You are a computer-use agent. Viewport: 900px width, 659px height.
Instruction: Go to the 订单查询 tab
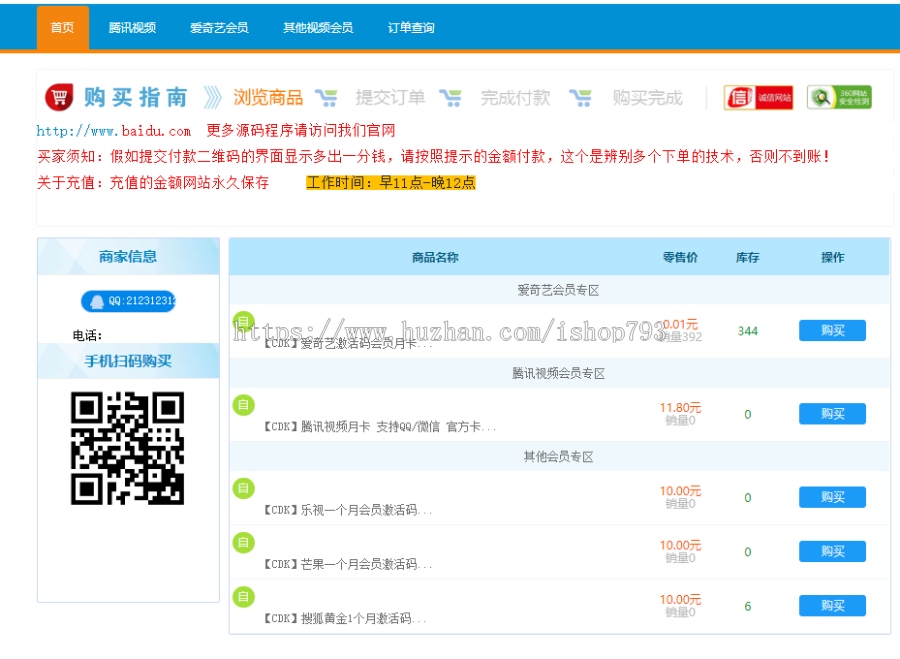(410, 27)
